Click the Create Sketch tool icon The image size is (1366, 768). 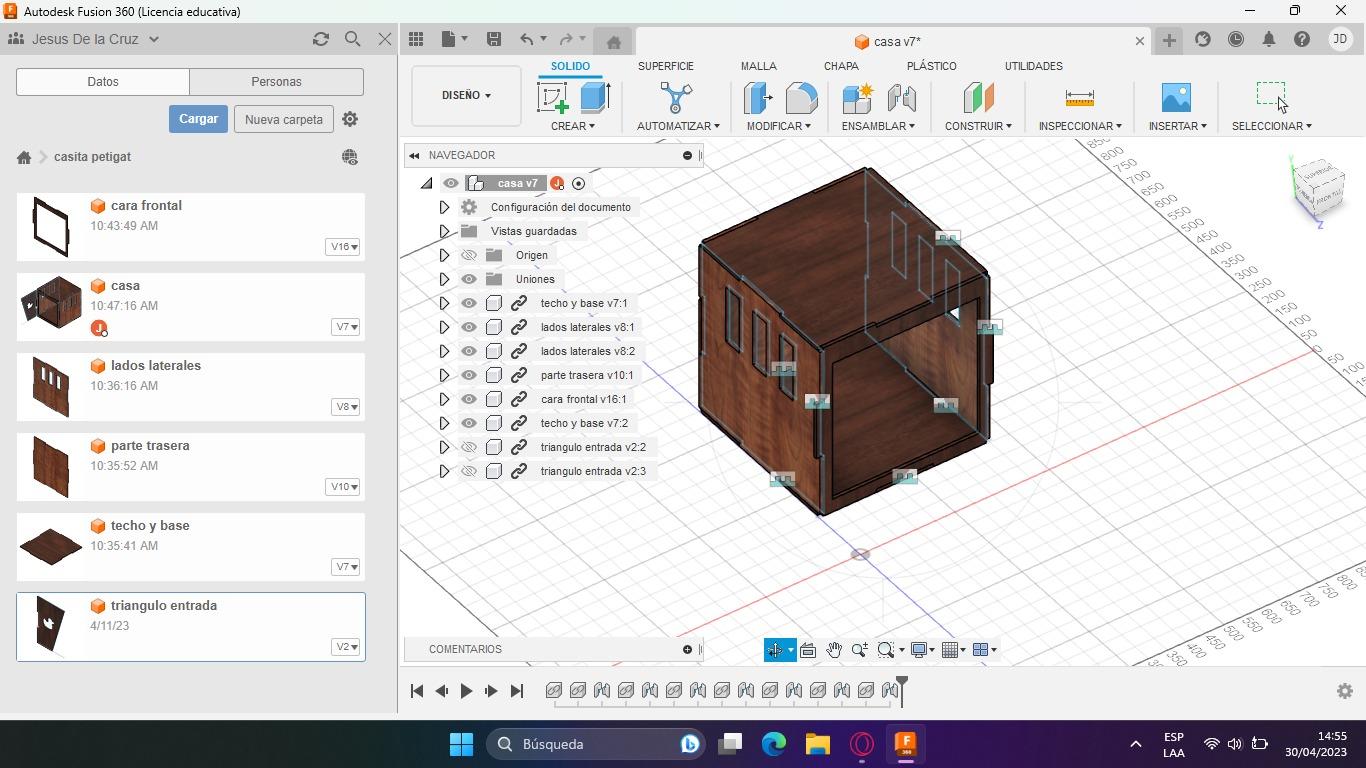553,97
